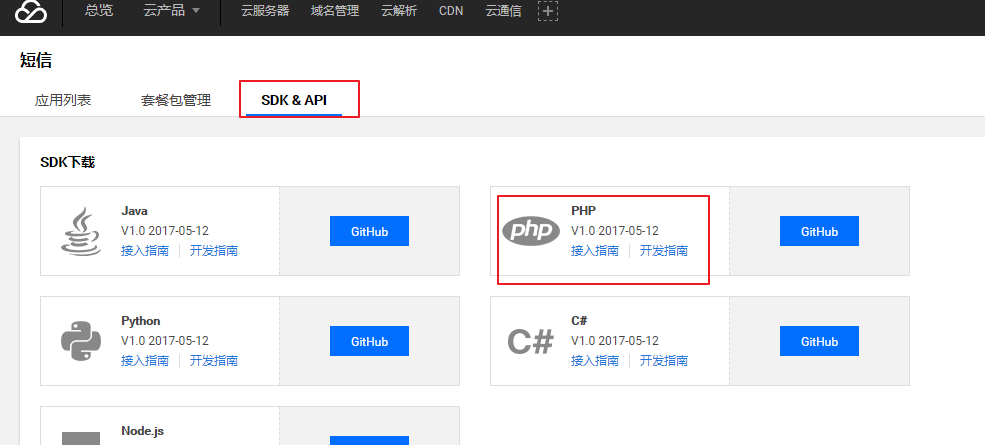Go to 域名管理
Viewport: 985px width, 445px height.
point(335,11)
